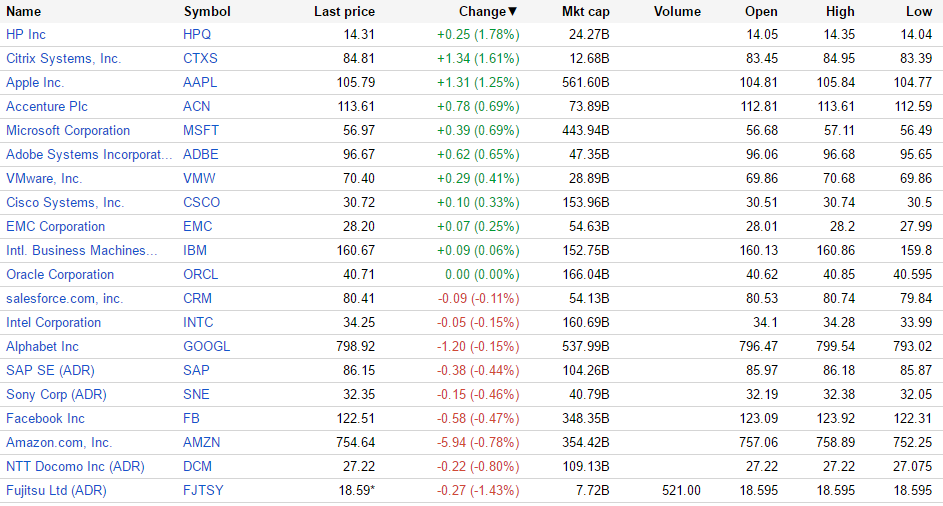Open Citrix Systems, Inc. link

click(x=63, y=58)
